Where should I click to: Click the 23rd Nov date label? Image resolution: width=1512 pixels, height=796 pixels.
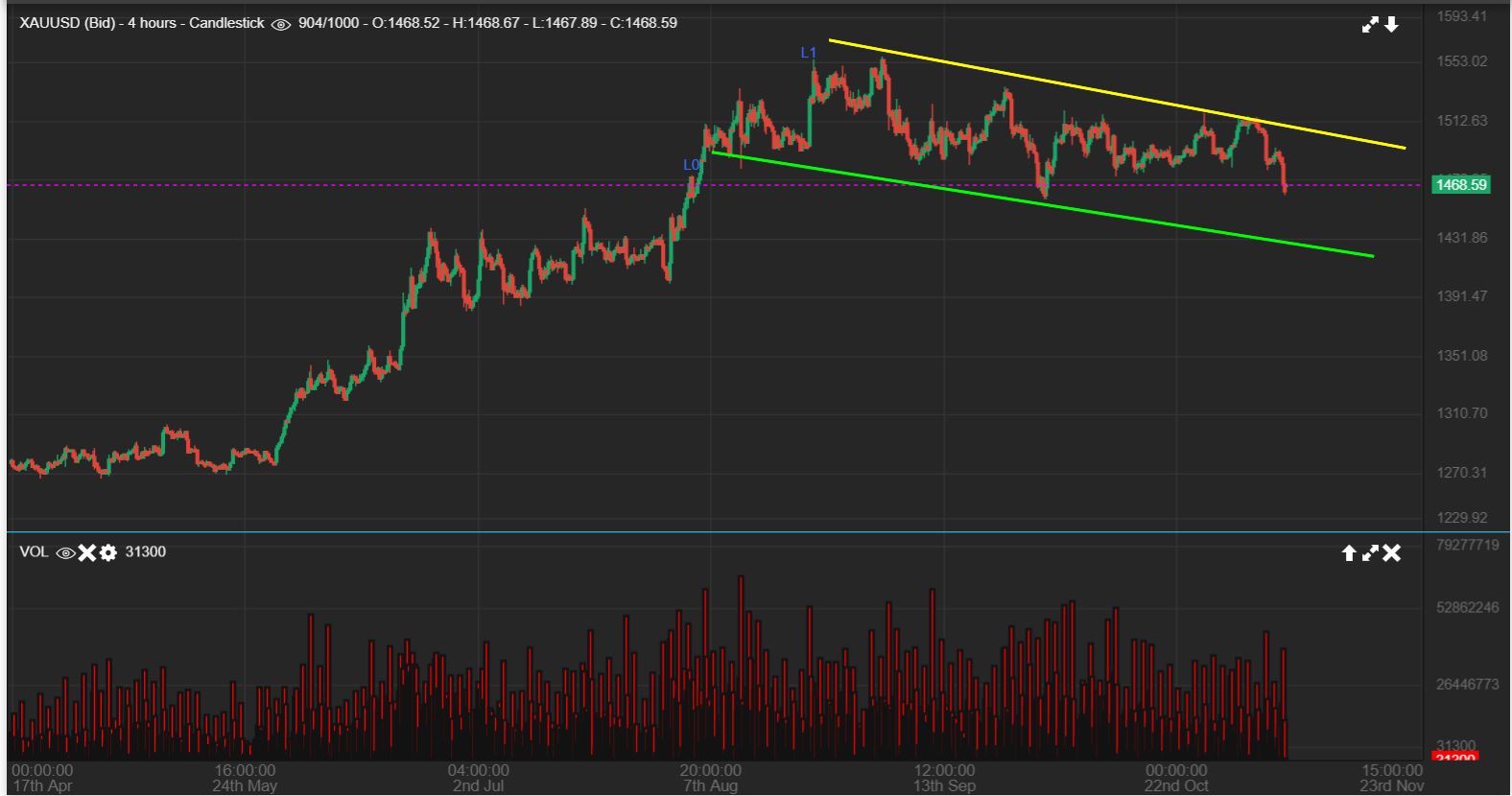1392,785
